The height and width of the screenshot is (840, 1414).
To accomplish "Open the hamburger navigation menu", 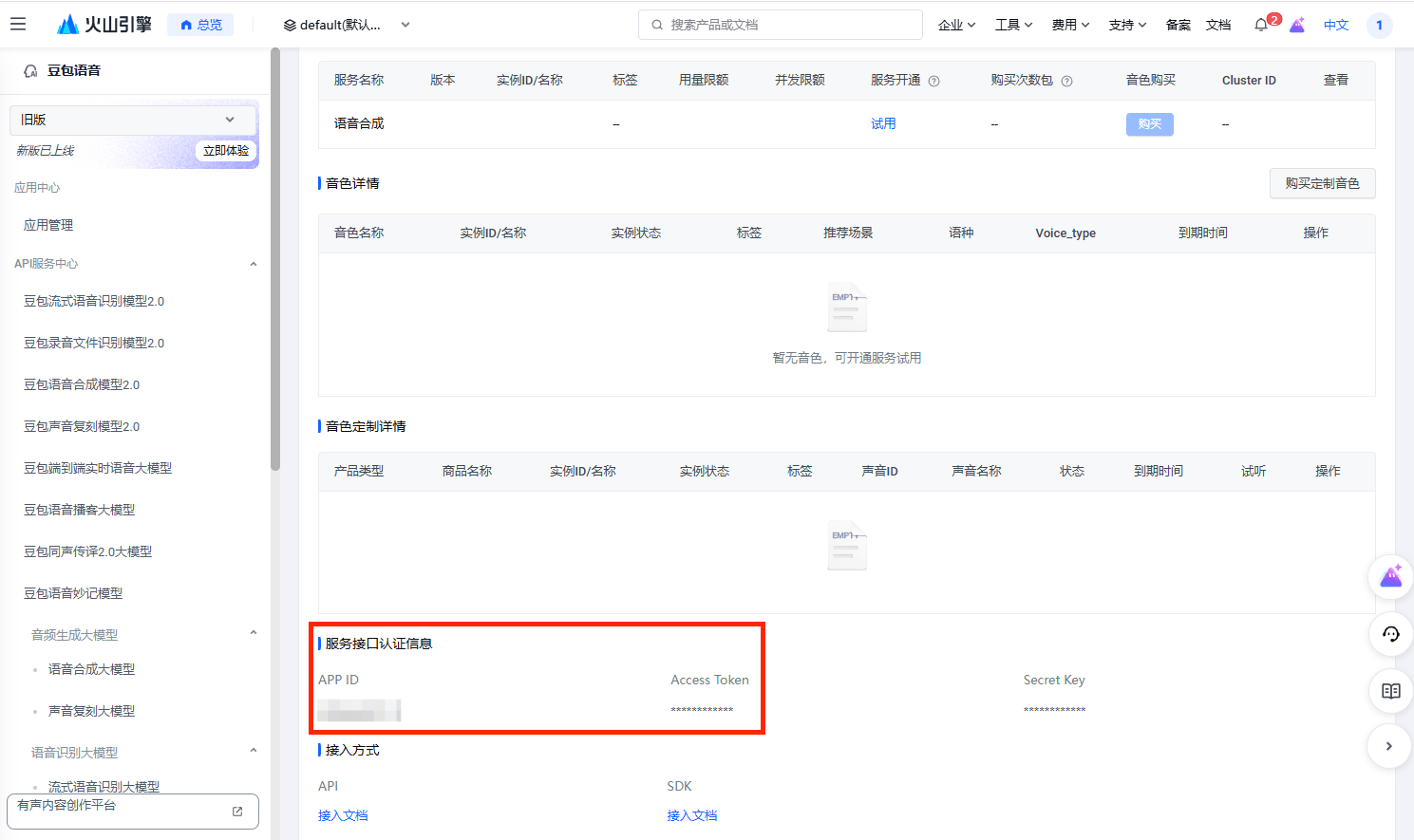I will click(x=18, y=25).
